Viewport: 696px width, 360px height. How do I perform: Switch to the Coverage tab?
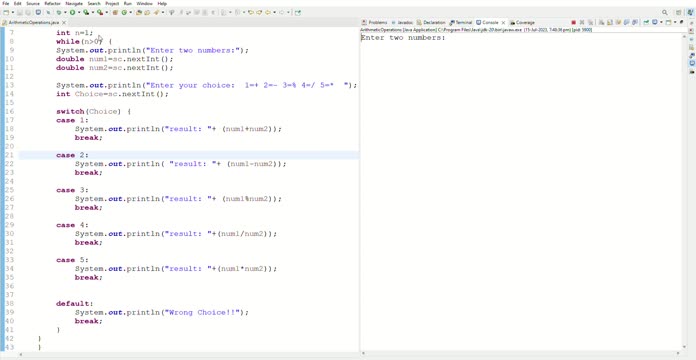pos(522,22)
